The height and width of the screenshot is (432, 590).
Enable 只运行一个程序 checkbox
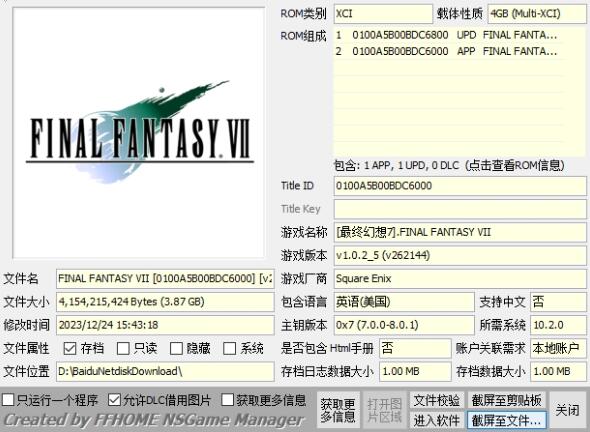click(x=8, y=400)
